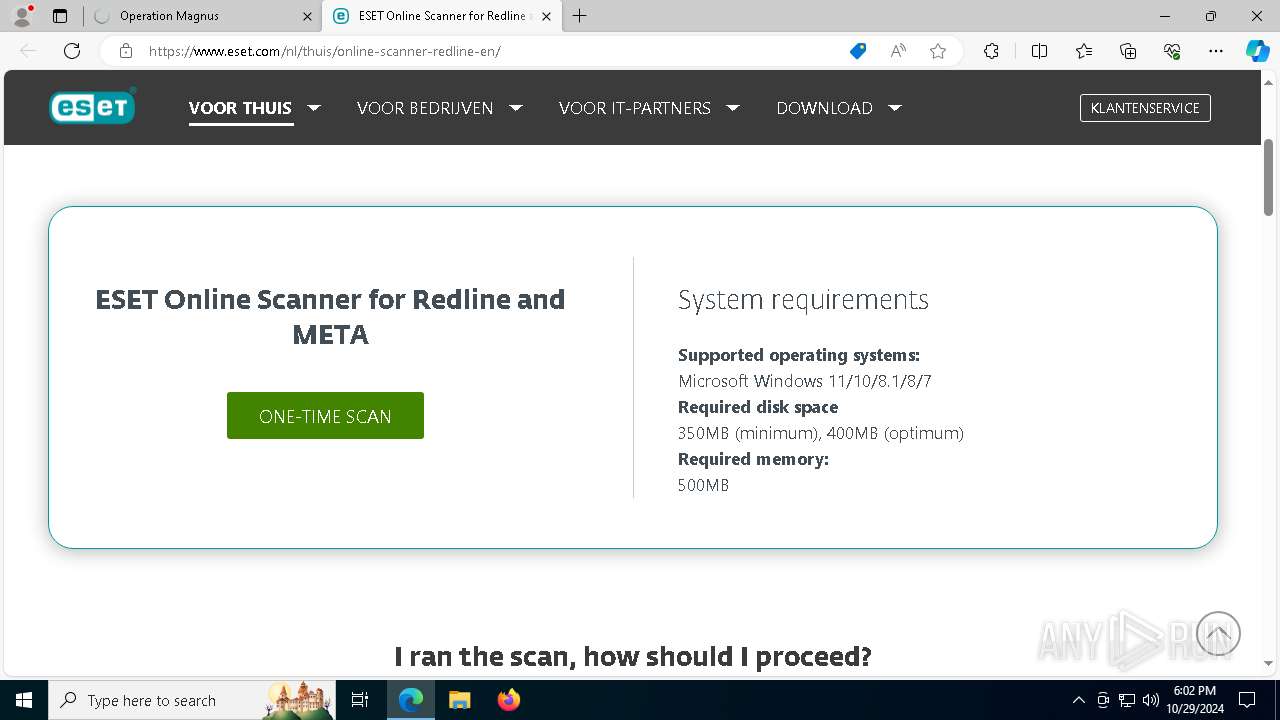
Task: Open Edge Settings and more menu
Action: click(x=1216, y=51)
